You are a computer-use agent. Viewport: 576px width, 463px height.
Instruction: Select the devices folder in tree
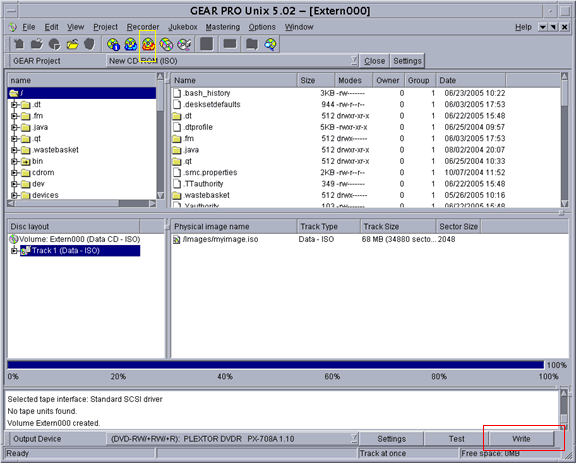(x=45, y=195)
